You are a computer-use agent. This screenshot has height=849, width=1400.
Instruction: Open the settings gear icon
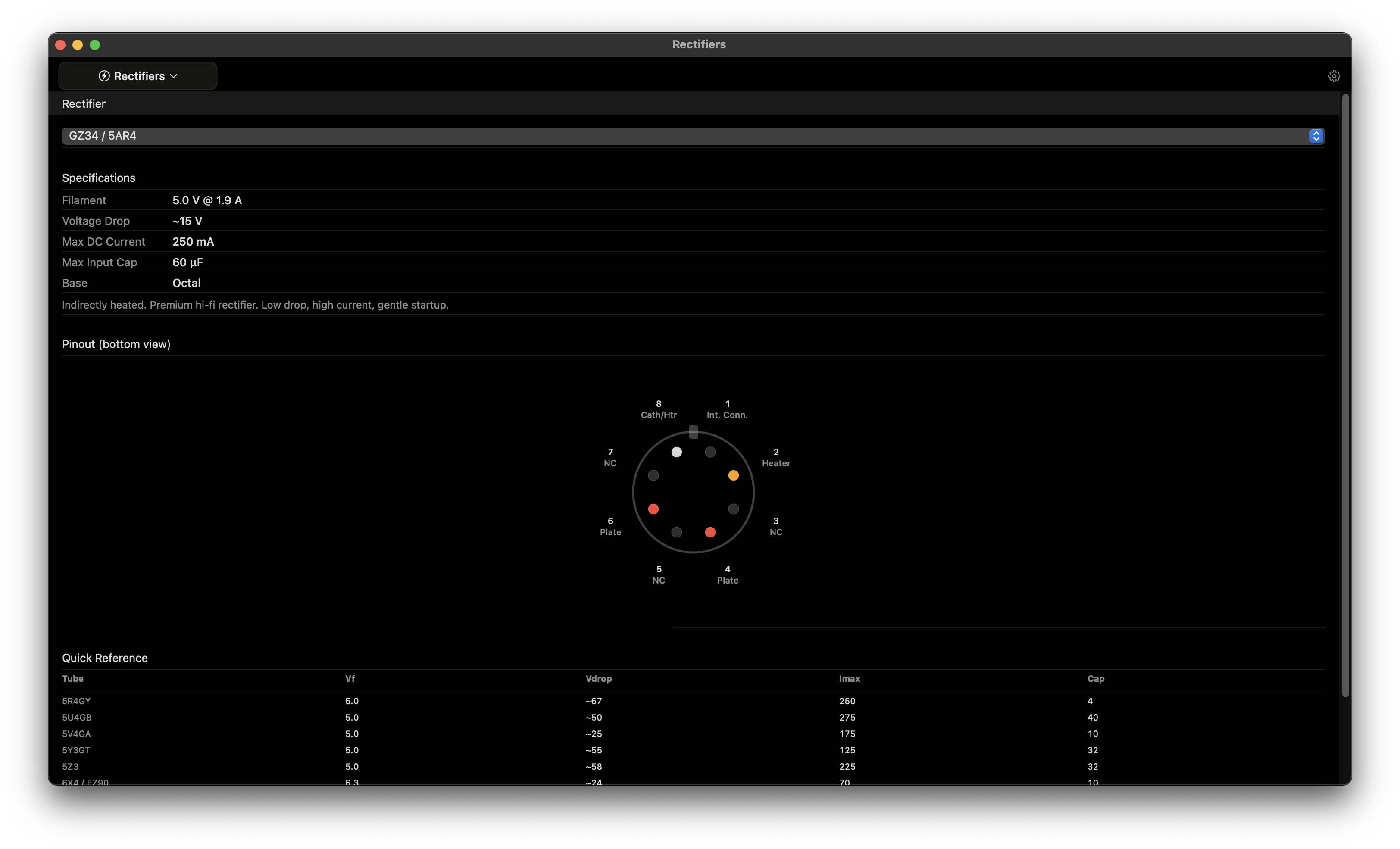tap(1334, 76)
